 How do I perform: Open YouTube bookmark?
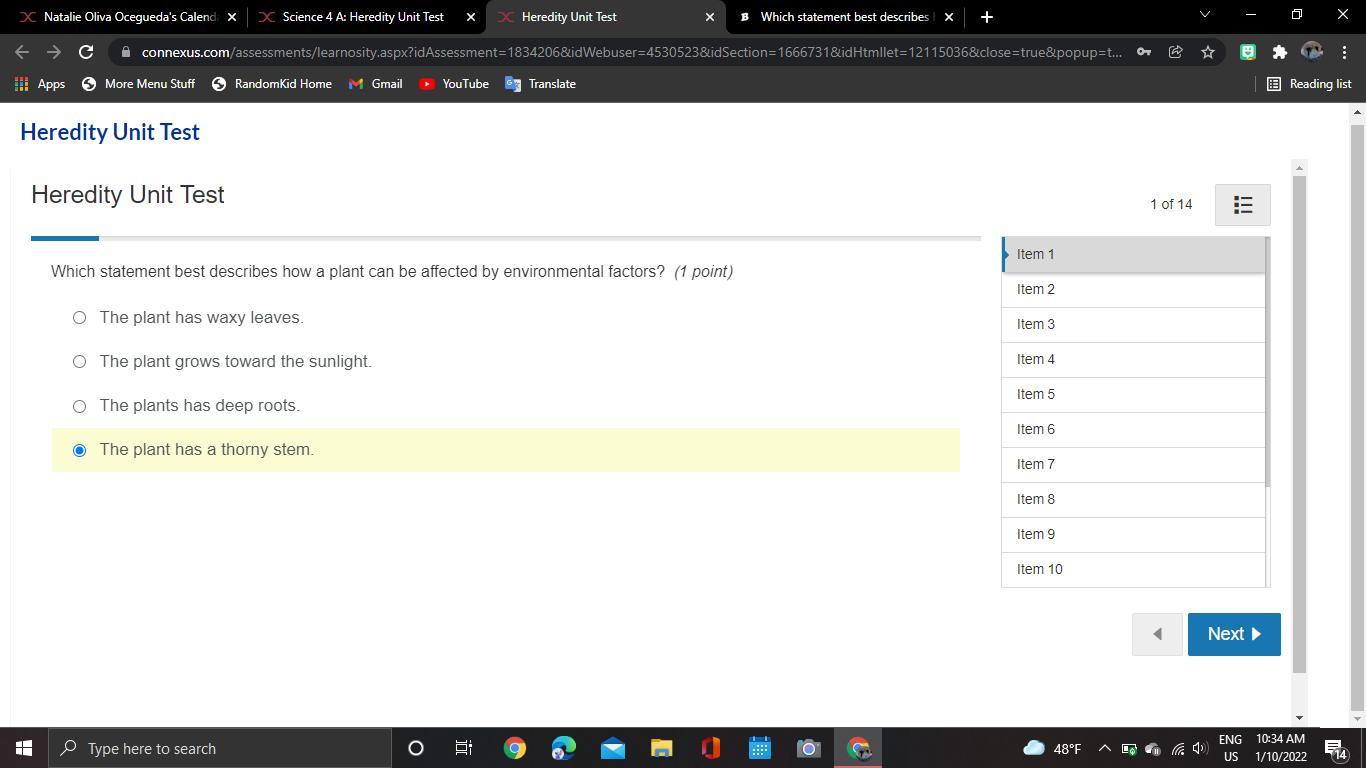(x=454, y=84)
